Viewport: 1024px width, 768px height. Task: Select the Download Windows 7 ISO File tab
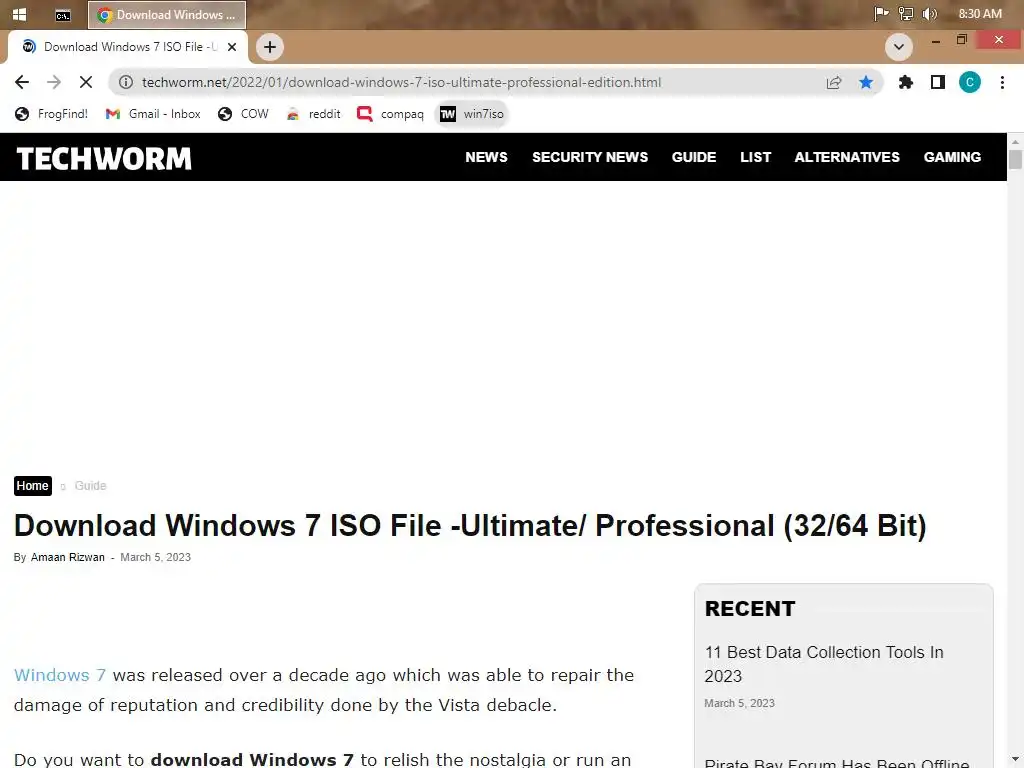tap(127, 47)
